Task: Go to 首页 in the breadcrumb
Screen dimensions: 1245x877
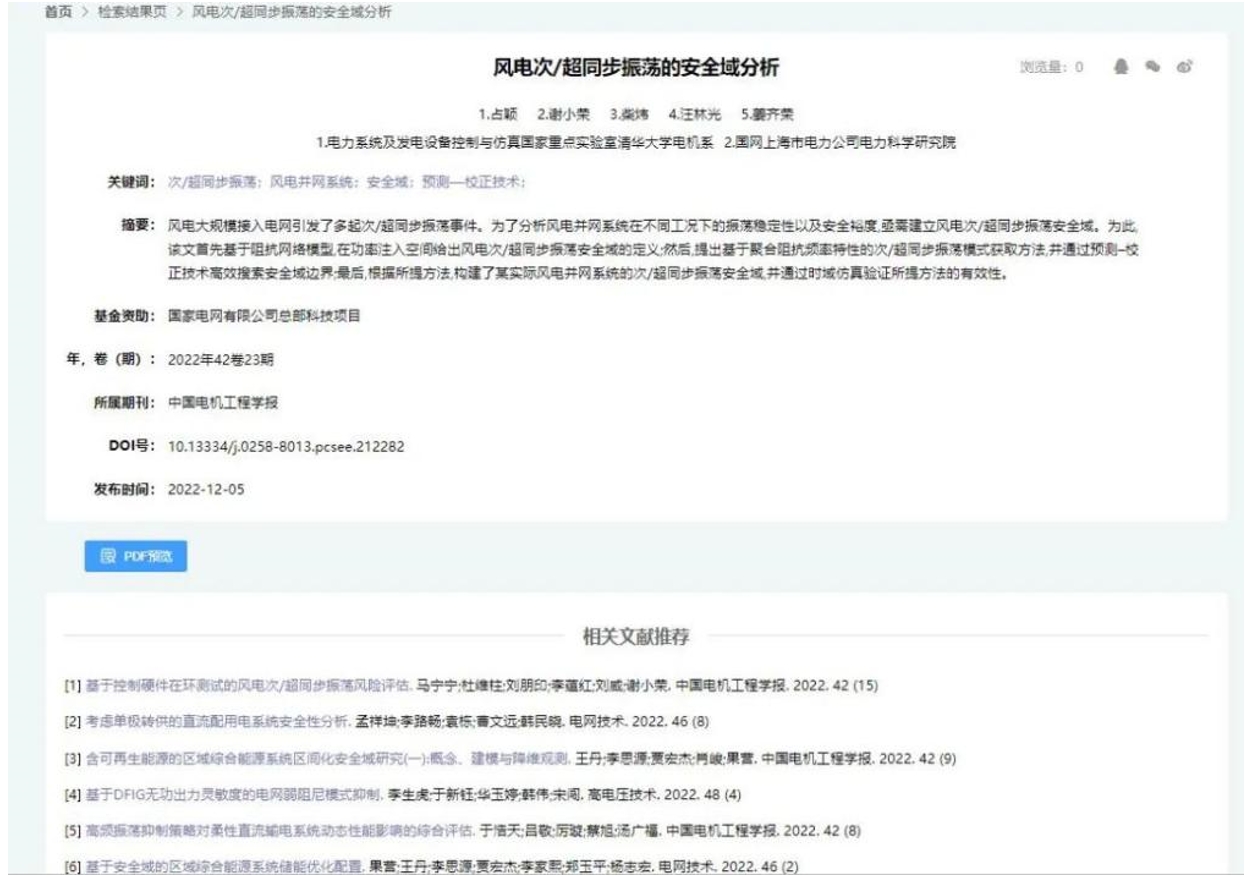Action: [x=60, y=14]
